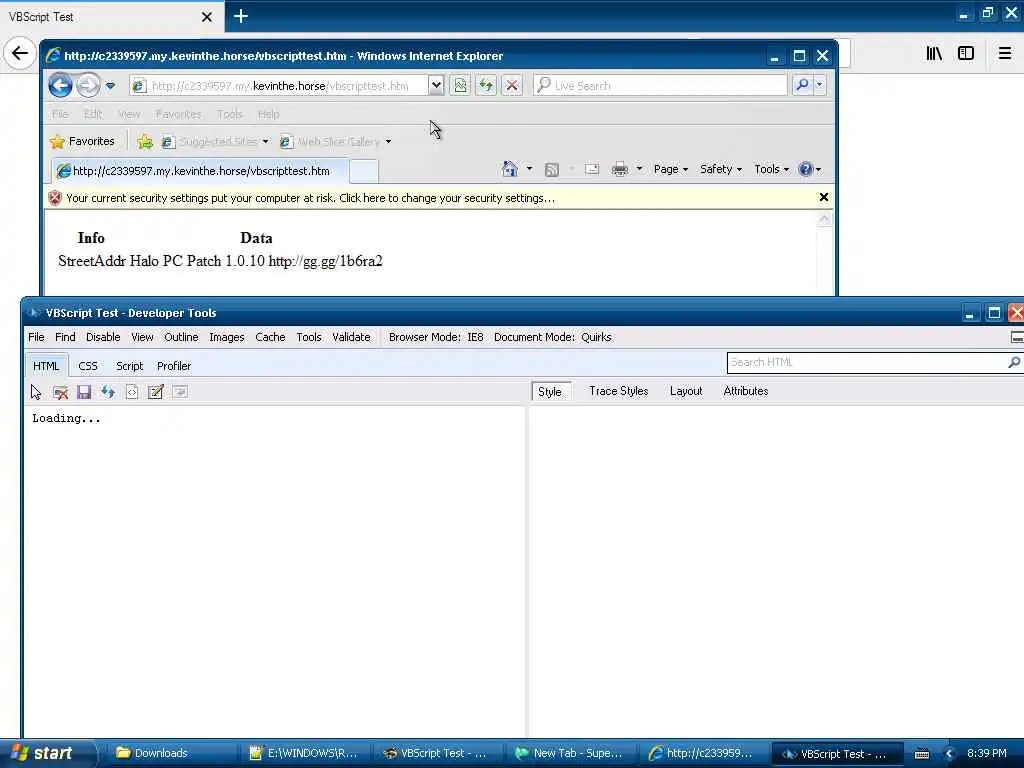This screenshot has height=768, width=1024.
Task: Dismiss the security information bar
Action: pyautogui.click(x=824, y=197)
